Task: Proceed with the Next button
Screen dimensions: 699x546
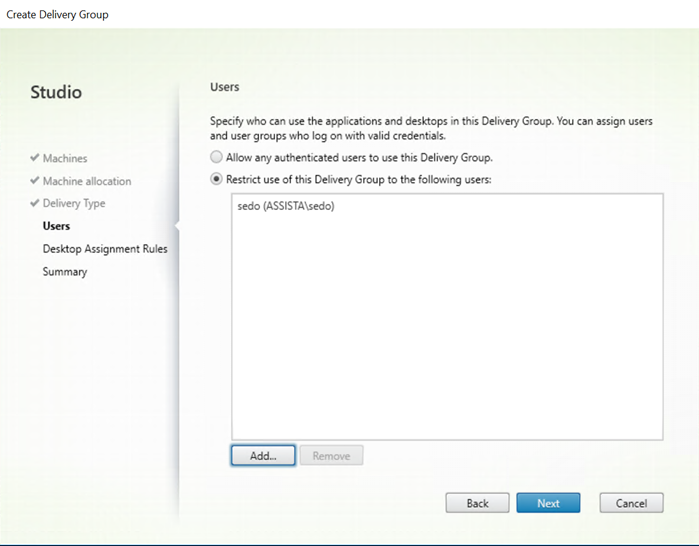Action: point(548,503)
